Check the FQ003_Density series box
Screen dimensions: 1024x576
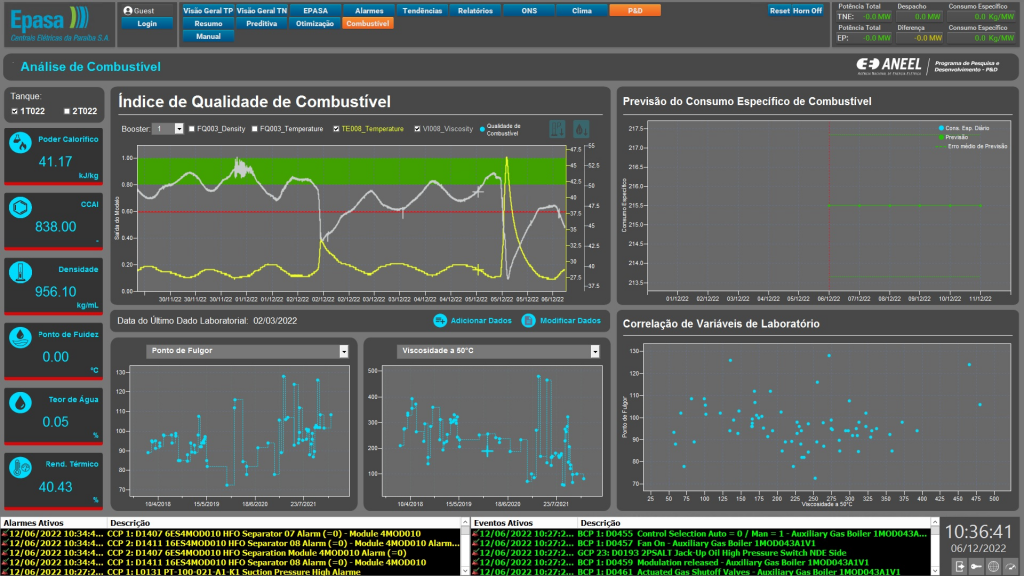[x=192, y=129]
